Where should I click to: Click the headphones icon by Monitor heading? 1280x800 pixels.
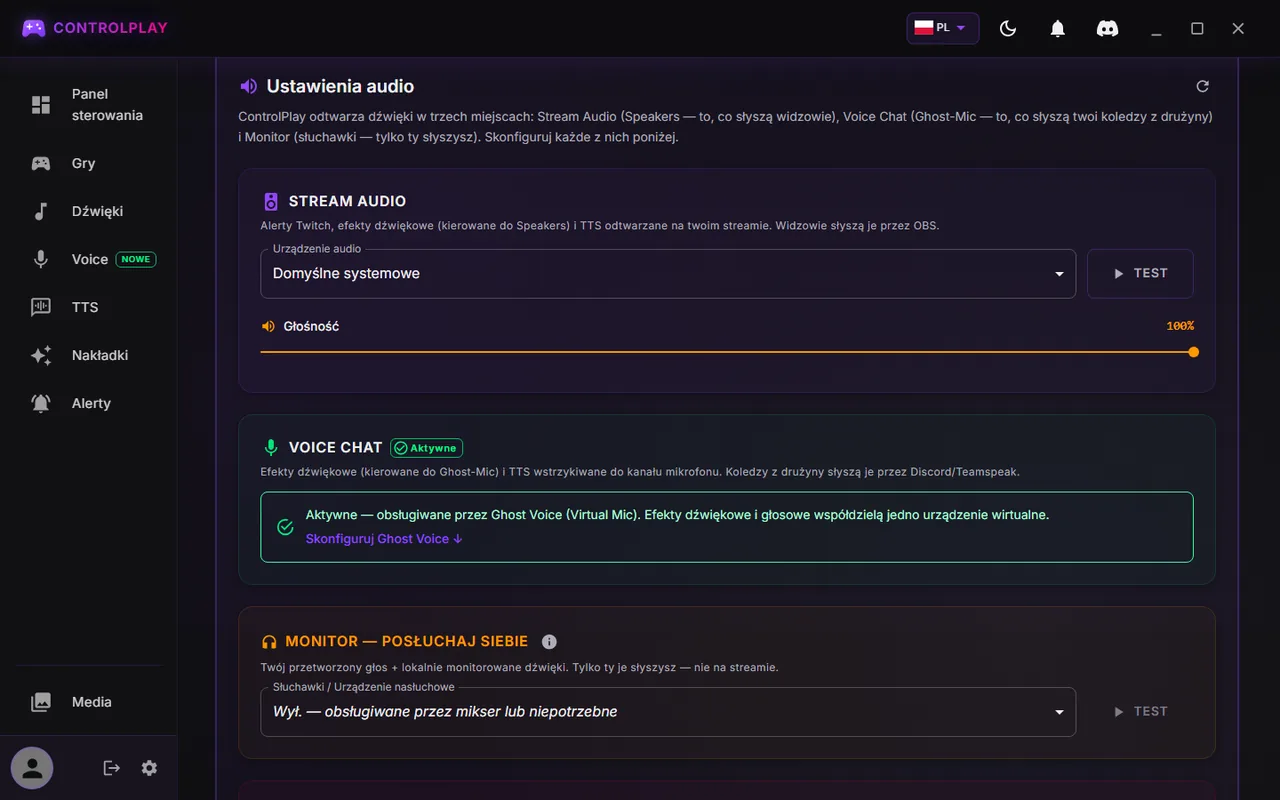[x=269, y=642]
